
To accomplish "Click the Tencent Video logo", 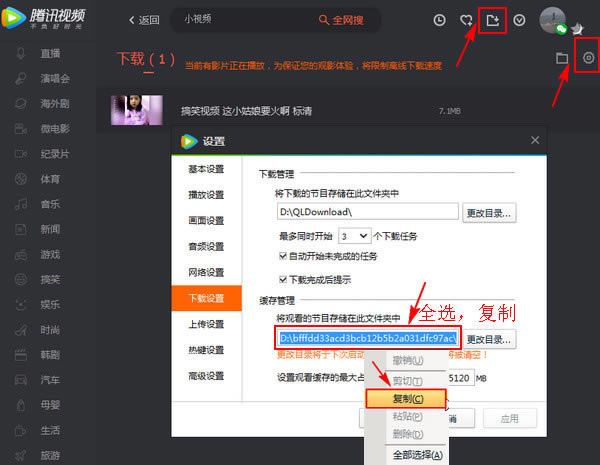I will (x=43, y=18).
